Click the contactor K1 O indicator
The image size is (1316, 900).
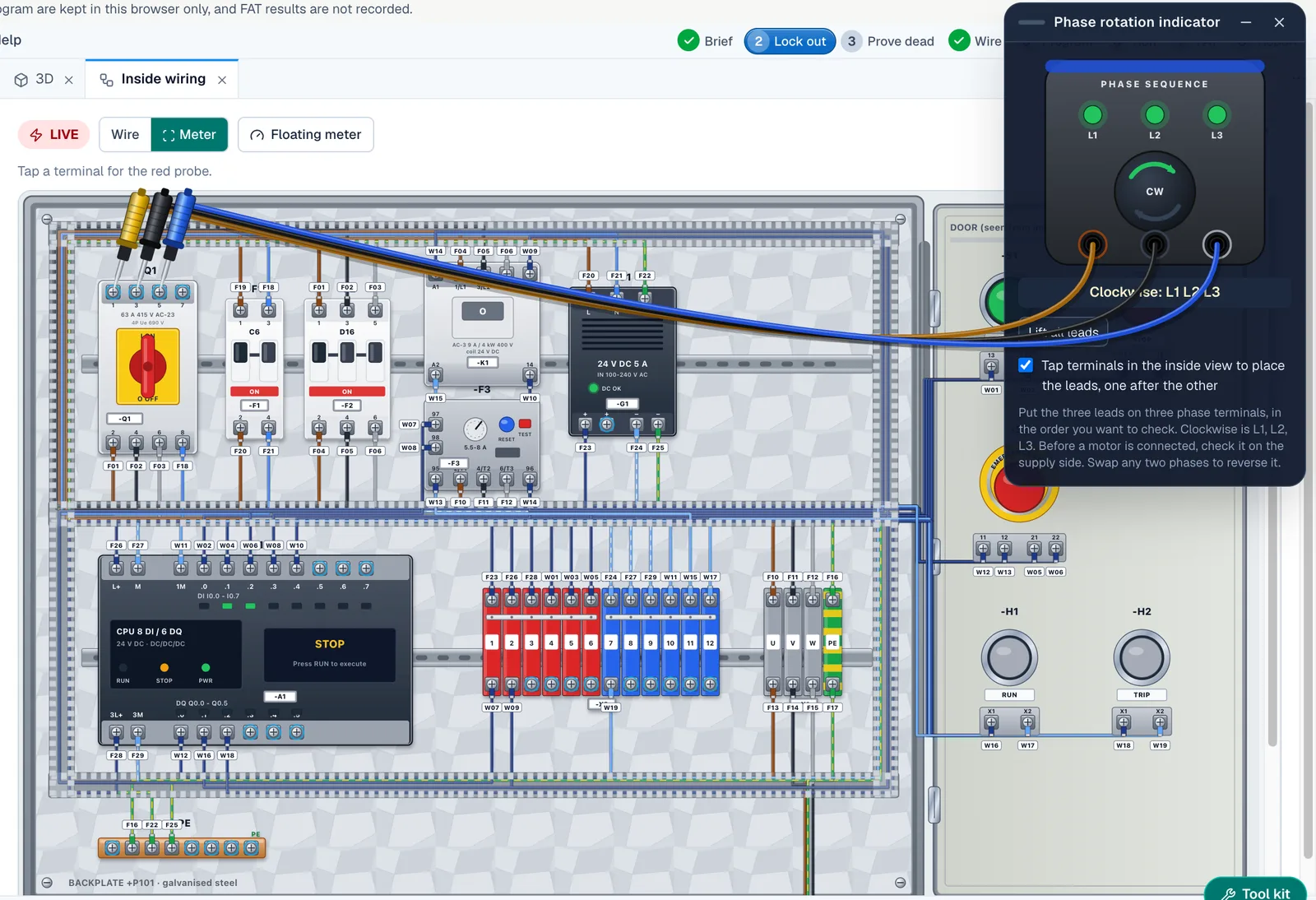(x=483, y=311)
